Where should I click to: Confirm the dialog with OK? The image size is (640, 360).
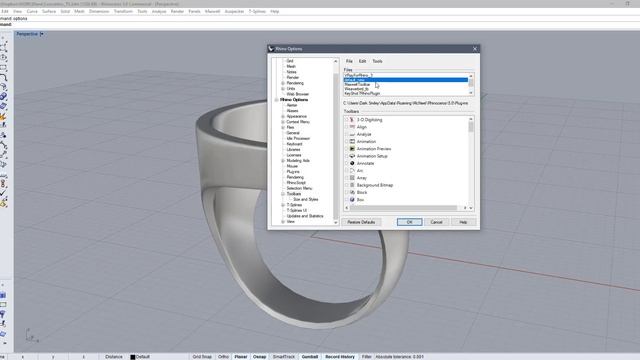(x=409, y=222)
